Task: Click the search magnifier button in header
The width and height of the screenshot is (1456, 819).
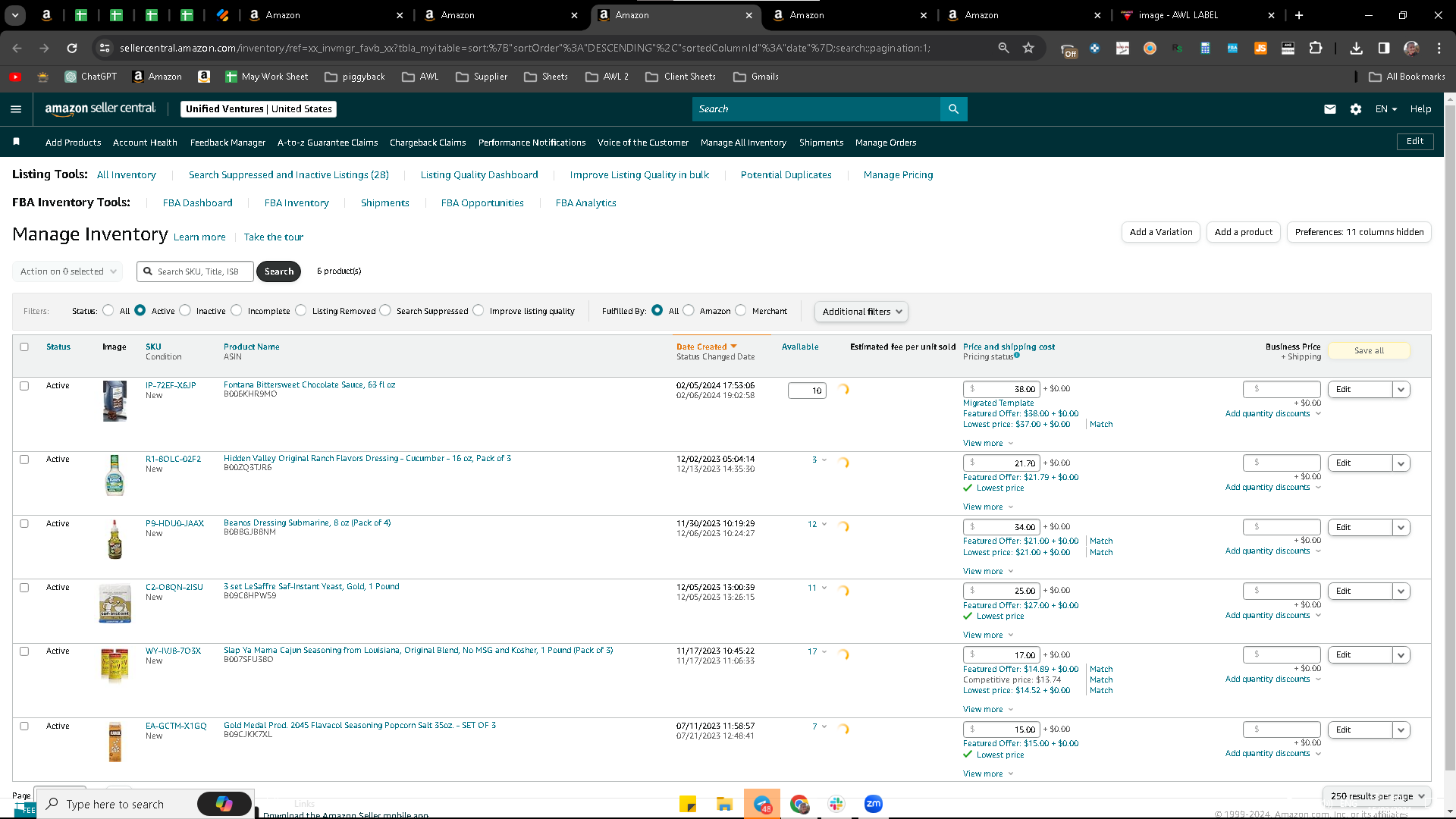Action: (x=953, y=109)
